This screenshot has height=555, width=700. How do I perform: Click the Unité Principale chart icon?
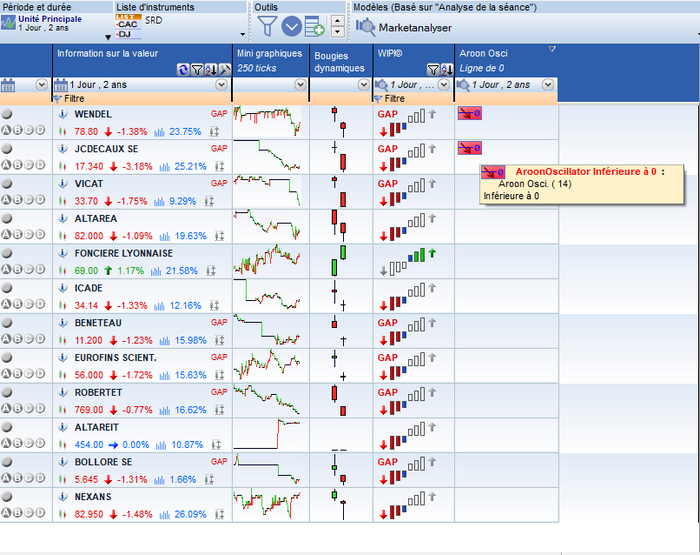point(8,22)
